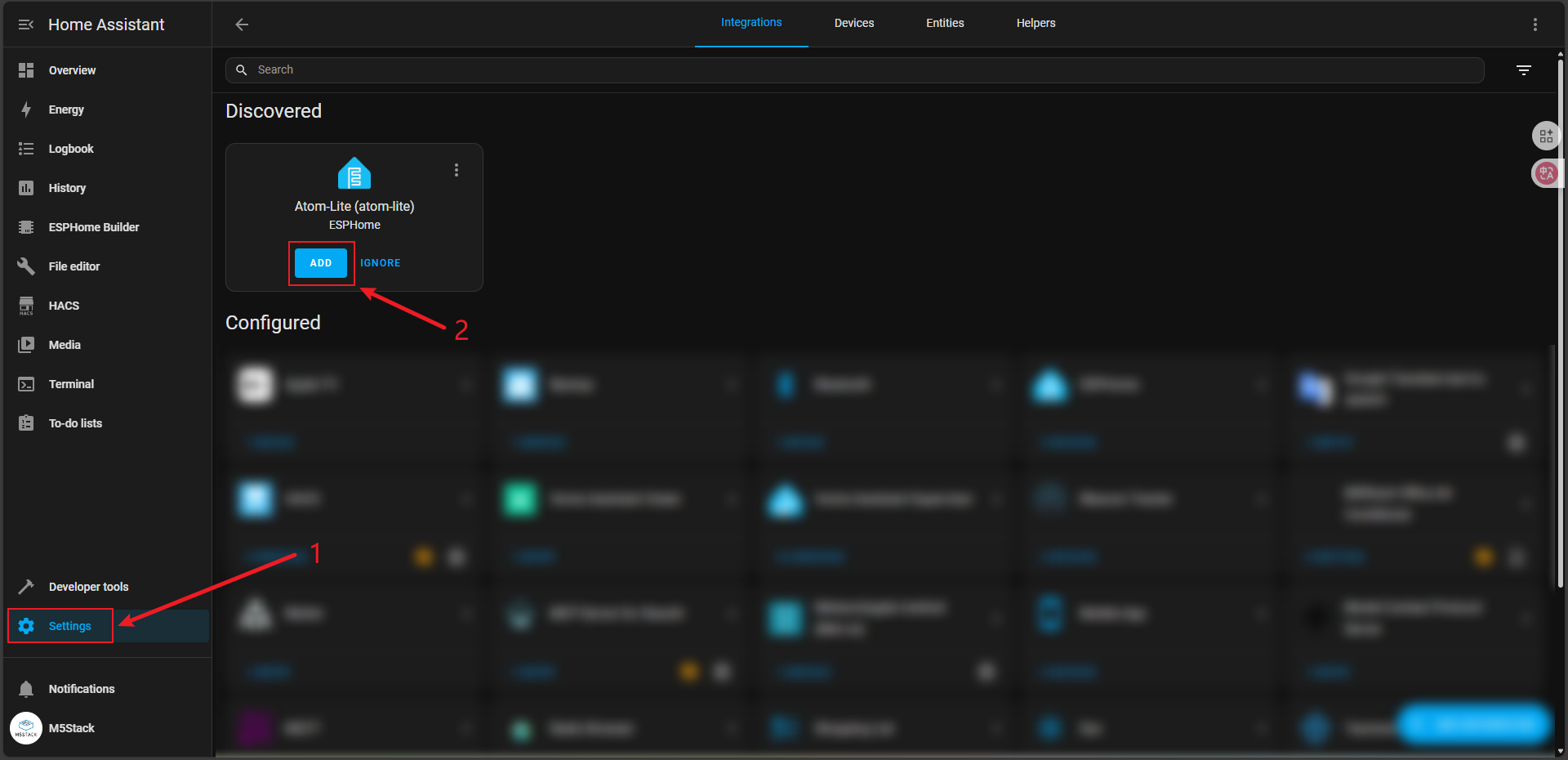This screenshot has height=760, width=1568.
Task: Open the Terminal add-on
Action: pos(106,384)
